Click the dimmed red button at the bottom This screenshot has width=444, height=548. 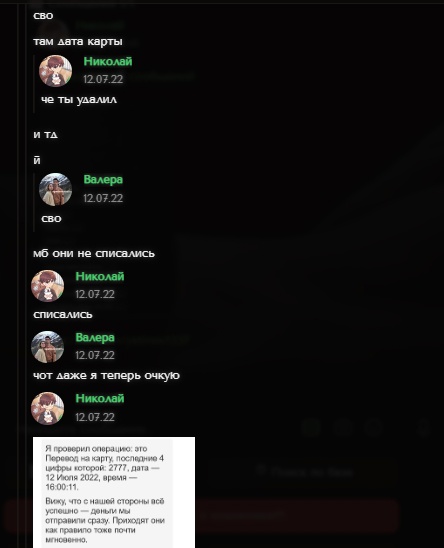pos(201,516)
